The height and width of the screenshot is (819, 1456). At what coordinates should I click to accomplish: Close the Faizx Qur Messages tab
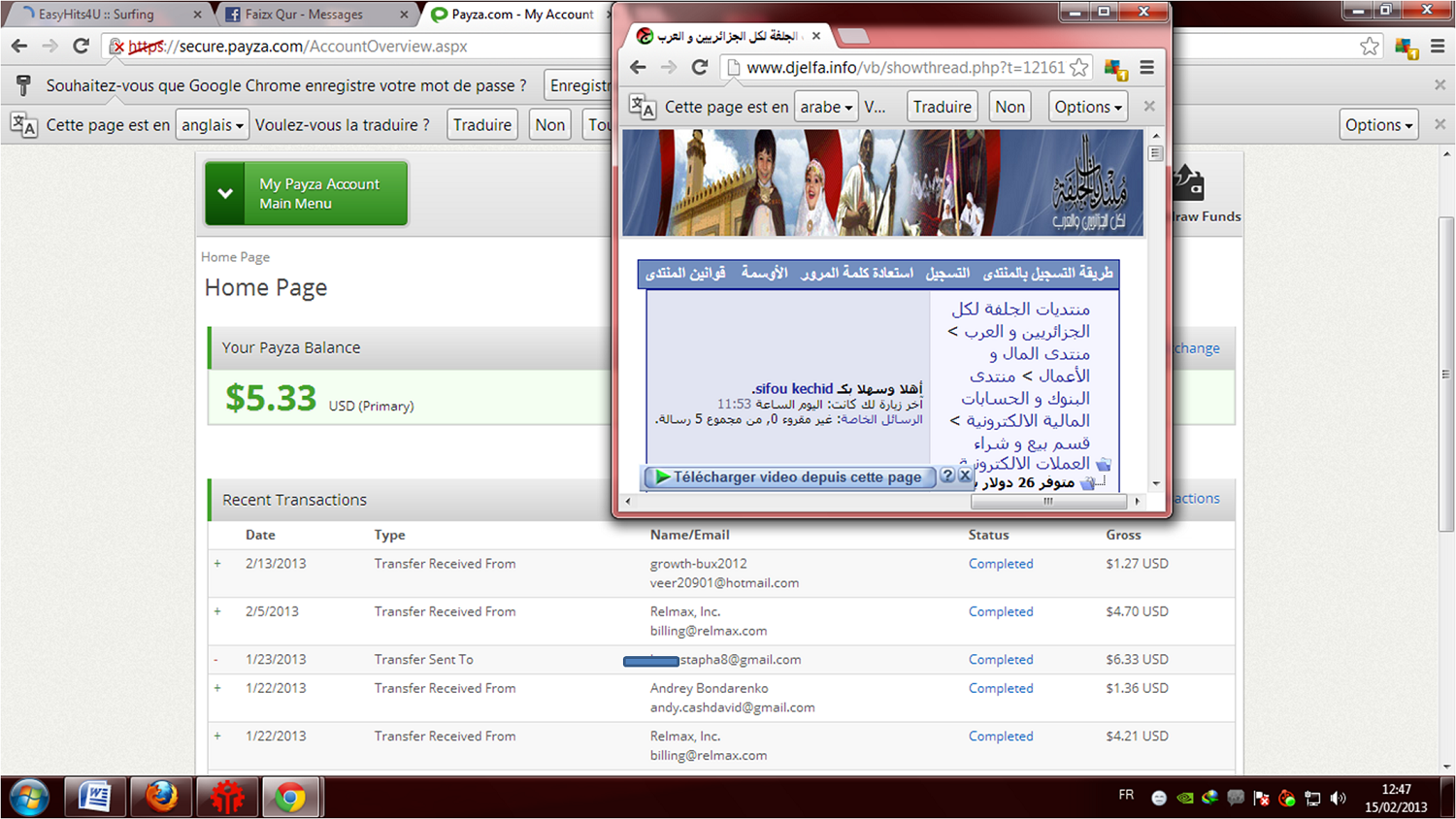(x=405, y=15)
